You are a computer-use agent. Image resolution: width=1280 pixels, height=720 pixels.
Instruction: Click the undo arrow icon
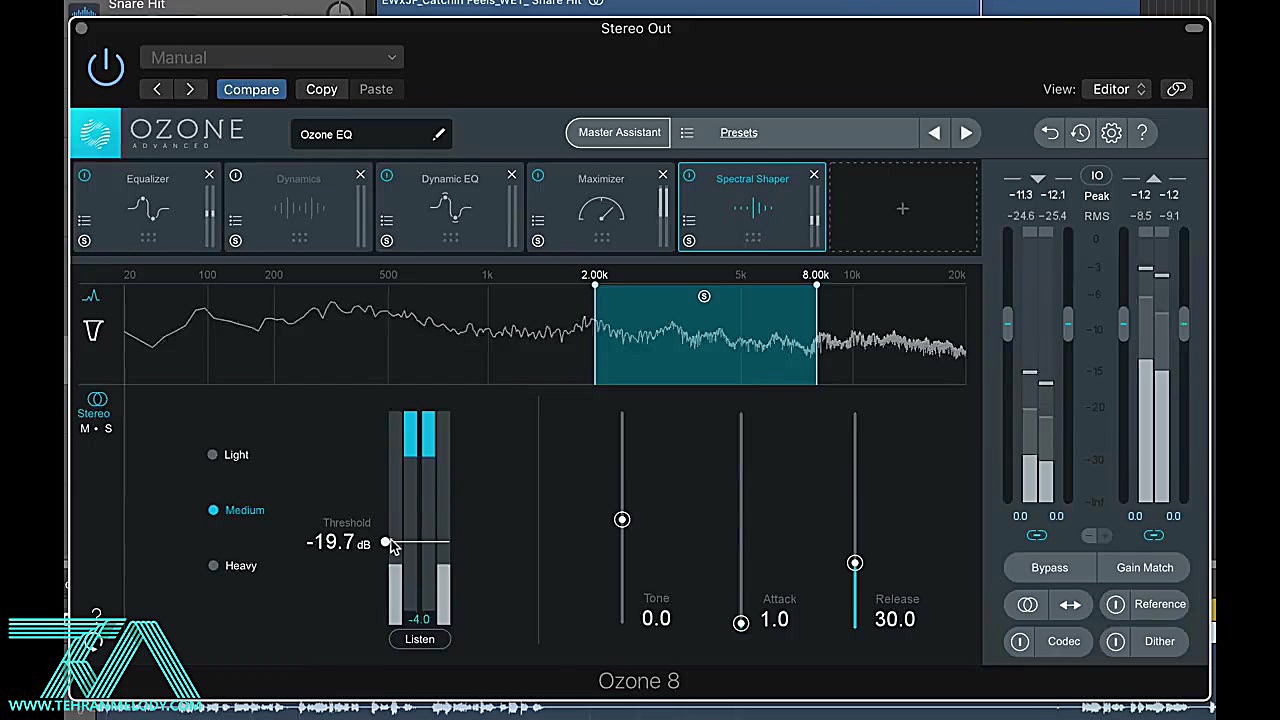(x=1049, y=132)
